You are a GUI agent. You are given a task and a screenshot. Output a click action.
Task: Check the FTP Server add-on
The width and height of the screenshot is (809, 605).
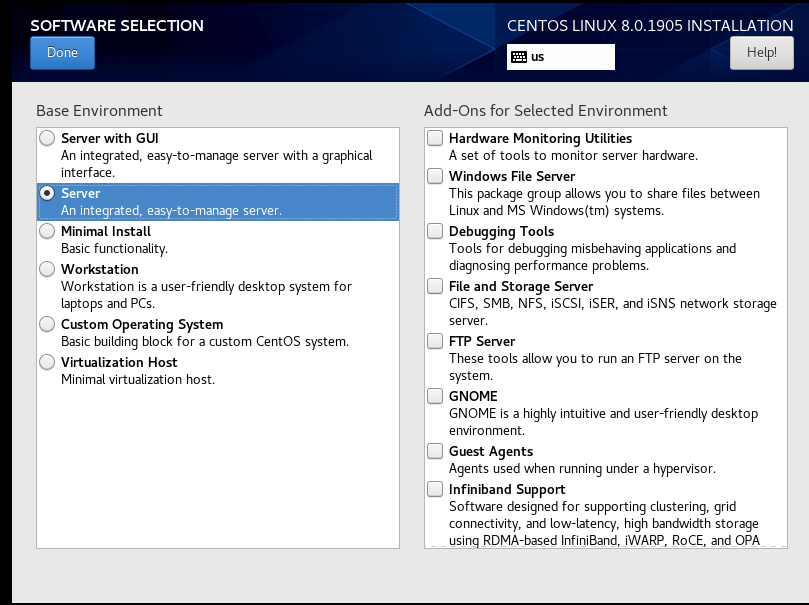(435, 341)
